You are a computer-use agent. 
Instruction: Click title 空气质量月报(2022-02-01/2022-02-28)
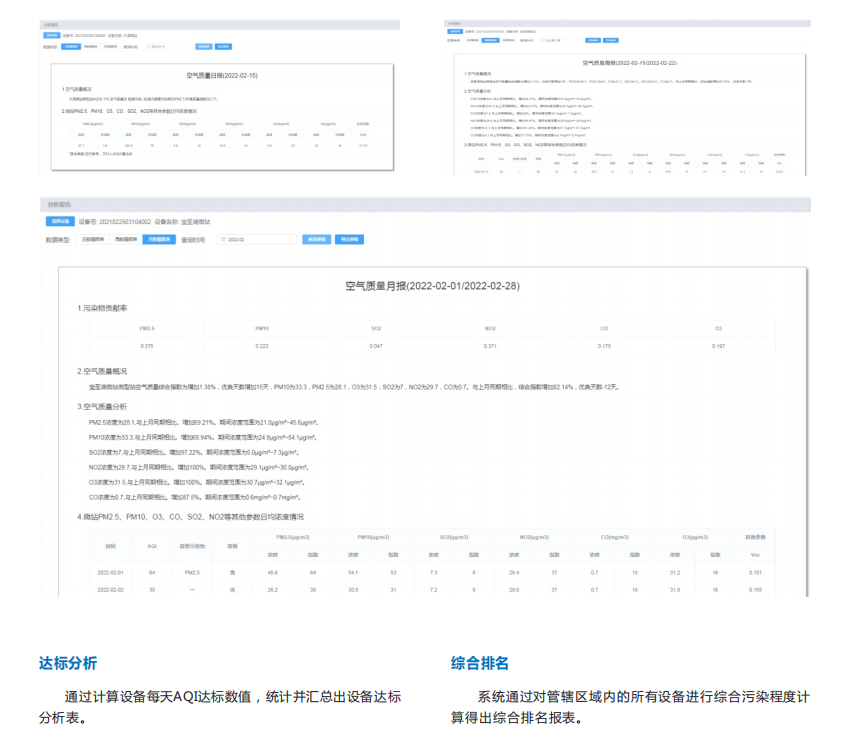pyautogui.click(x=432, y=286)
